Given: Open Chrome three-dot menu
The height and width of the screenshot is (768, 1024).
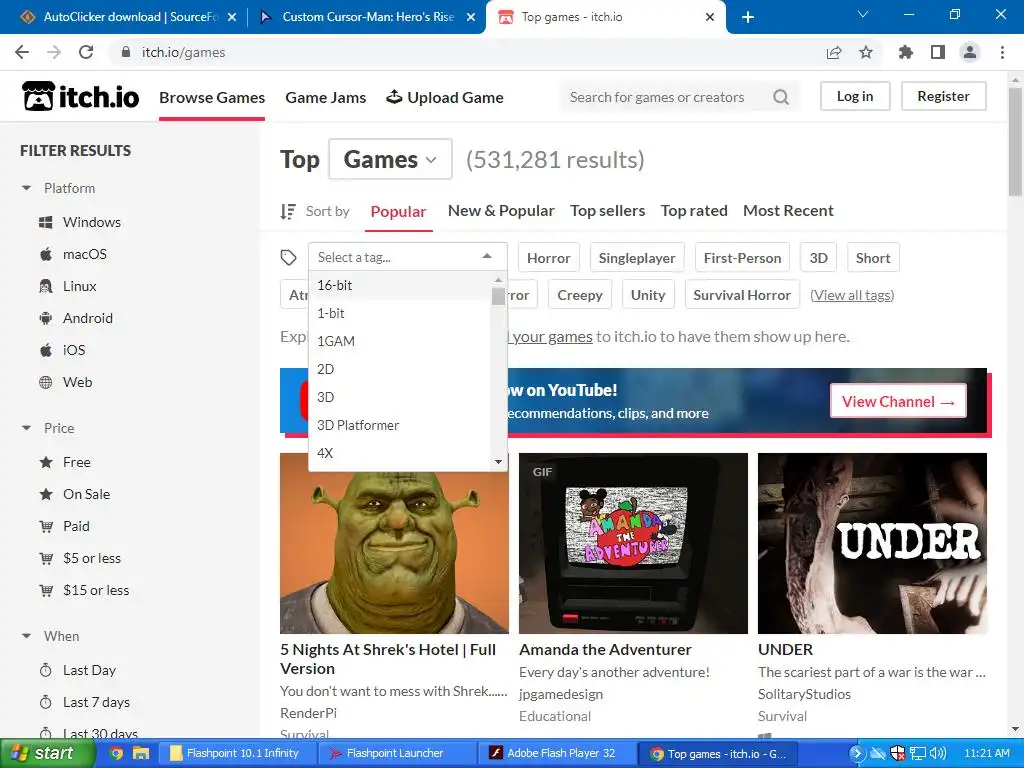Looking at the screenshot, I should tap(1002, 52).
